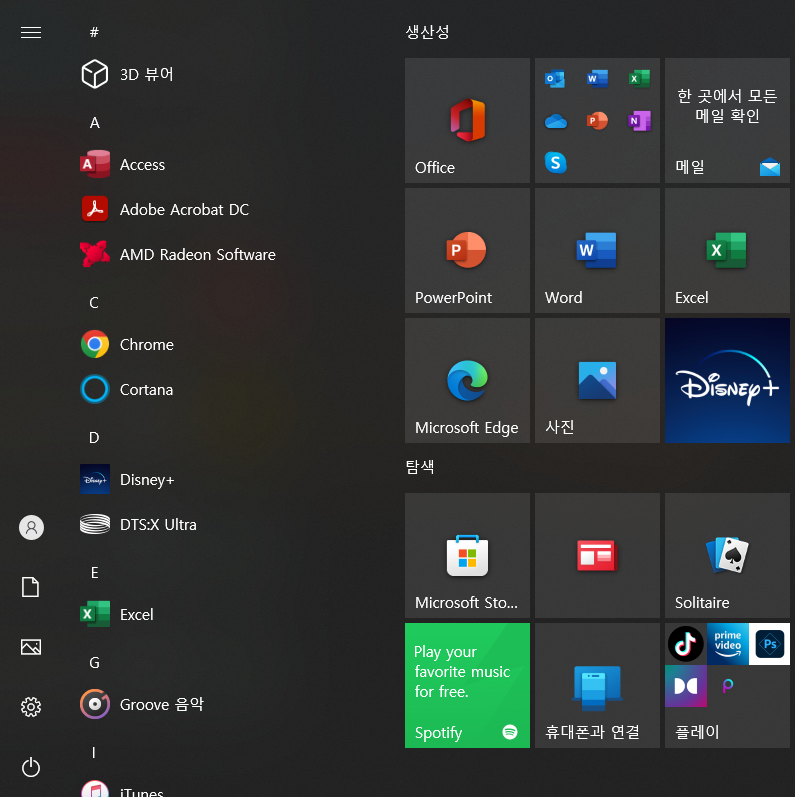The height and width of the screenshot is (797, 795).
Task: Open Skype icon in Office folder tile
Action: coord(556,163)
